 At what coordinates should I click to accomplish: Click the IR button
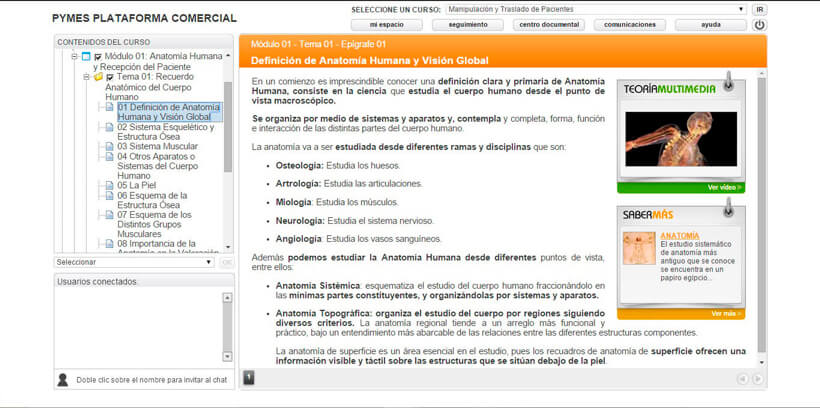pos(760,9)
